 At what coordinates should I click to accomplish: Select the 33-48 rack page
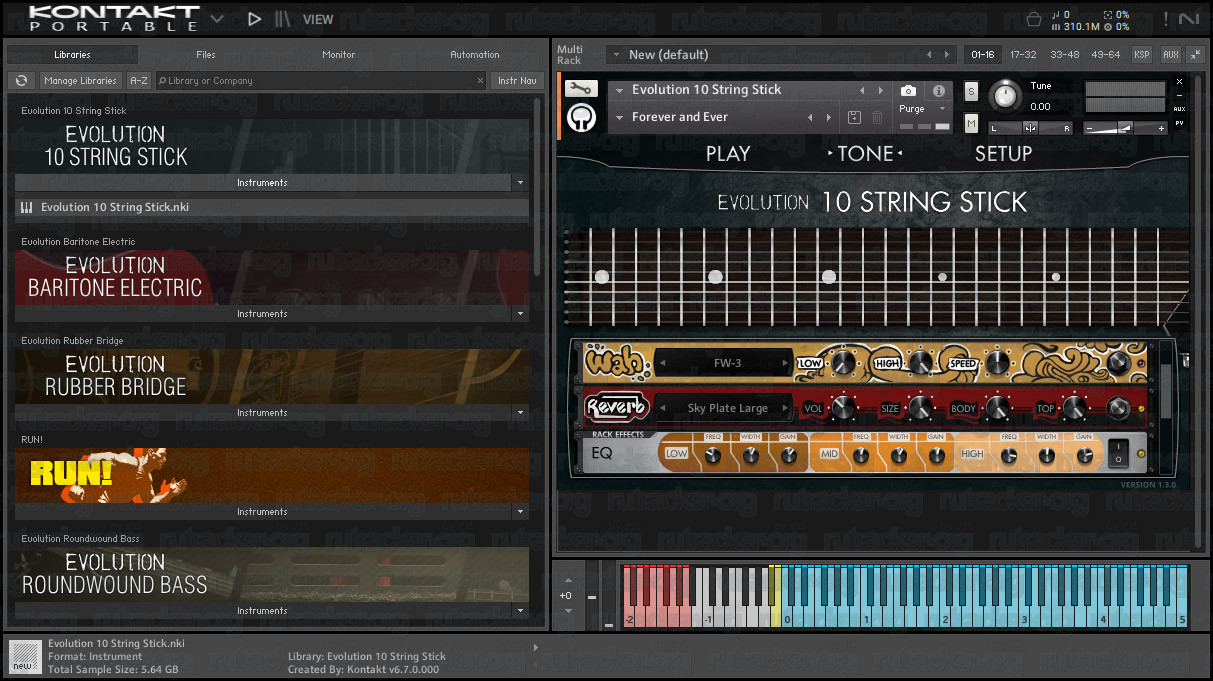(x=1064, y=55)
